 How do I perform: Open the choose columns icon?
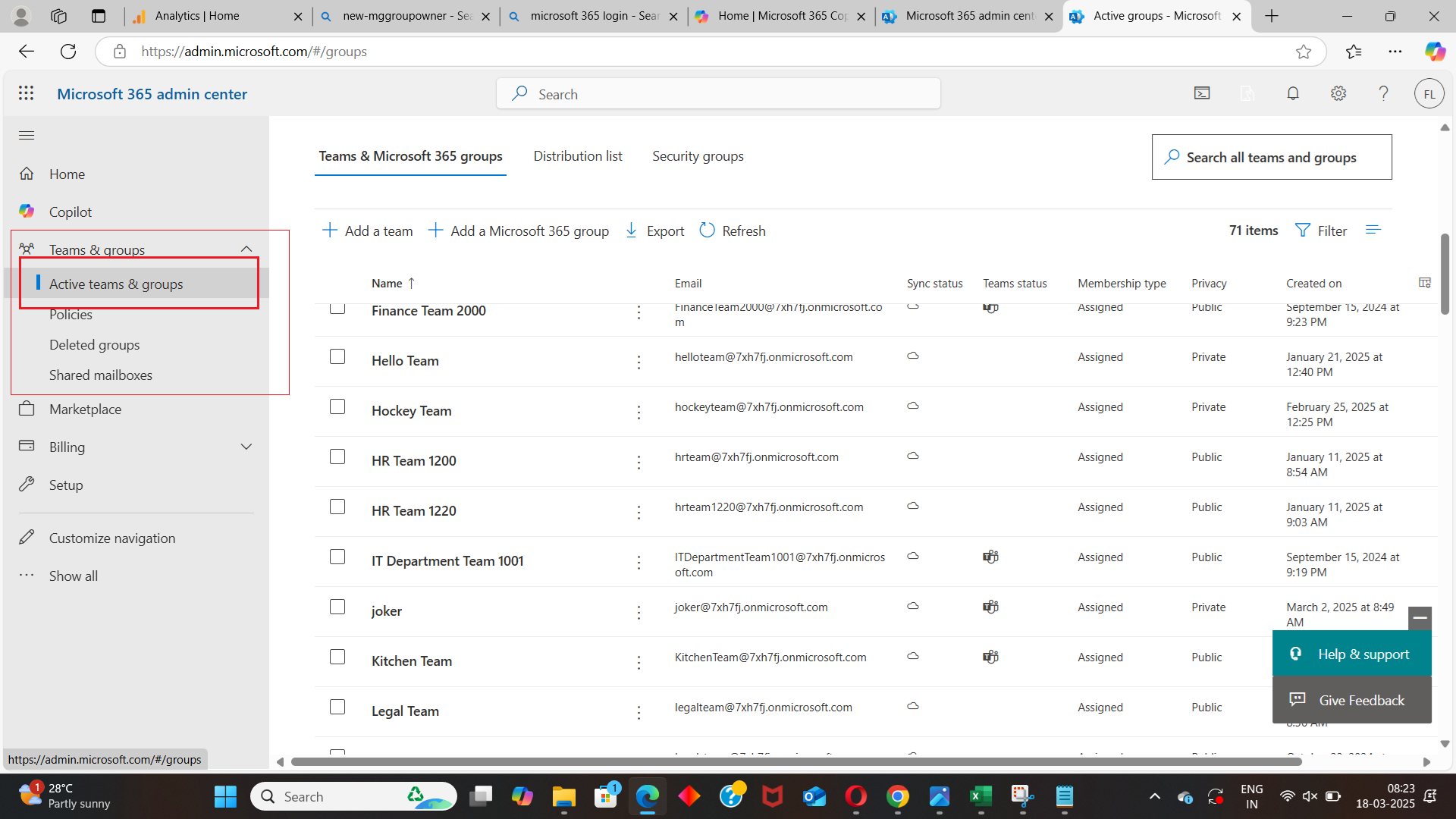pos(1425,283)
